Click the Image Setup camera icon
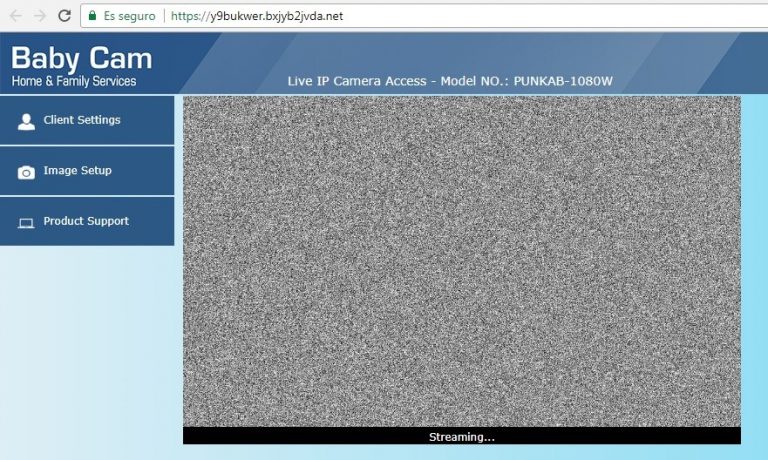This screenshot has height=460, width=768. (26, 172)
